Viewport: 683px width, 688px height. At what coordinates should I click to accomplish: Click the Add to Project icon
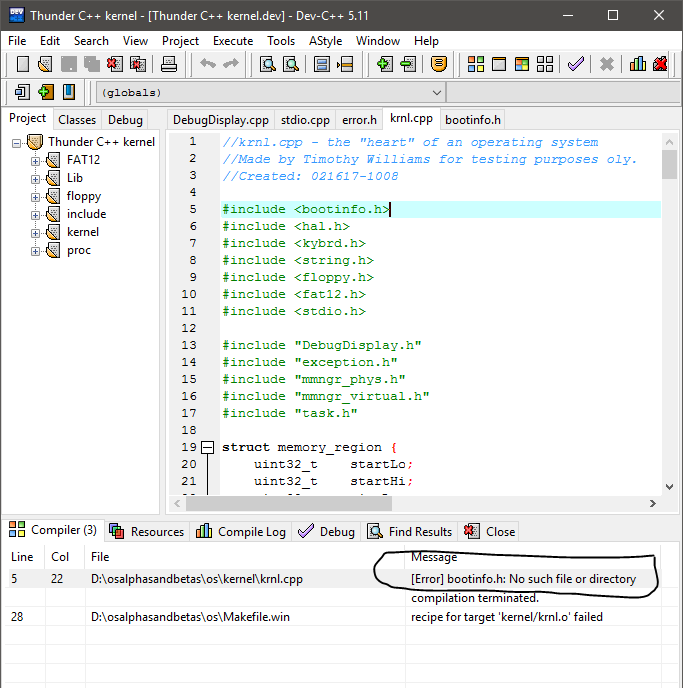[x=385, y=64]
